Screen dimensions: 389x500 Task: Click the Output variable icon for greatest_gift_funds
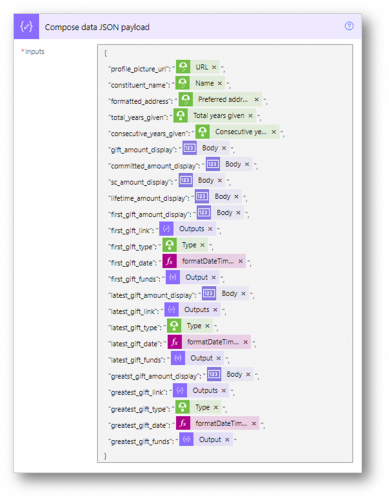click(186, 439)
